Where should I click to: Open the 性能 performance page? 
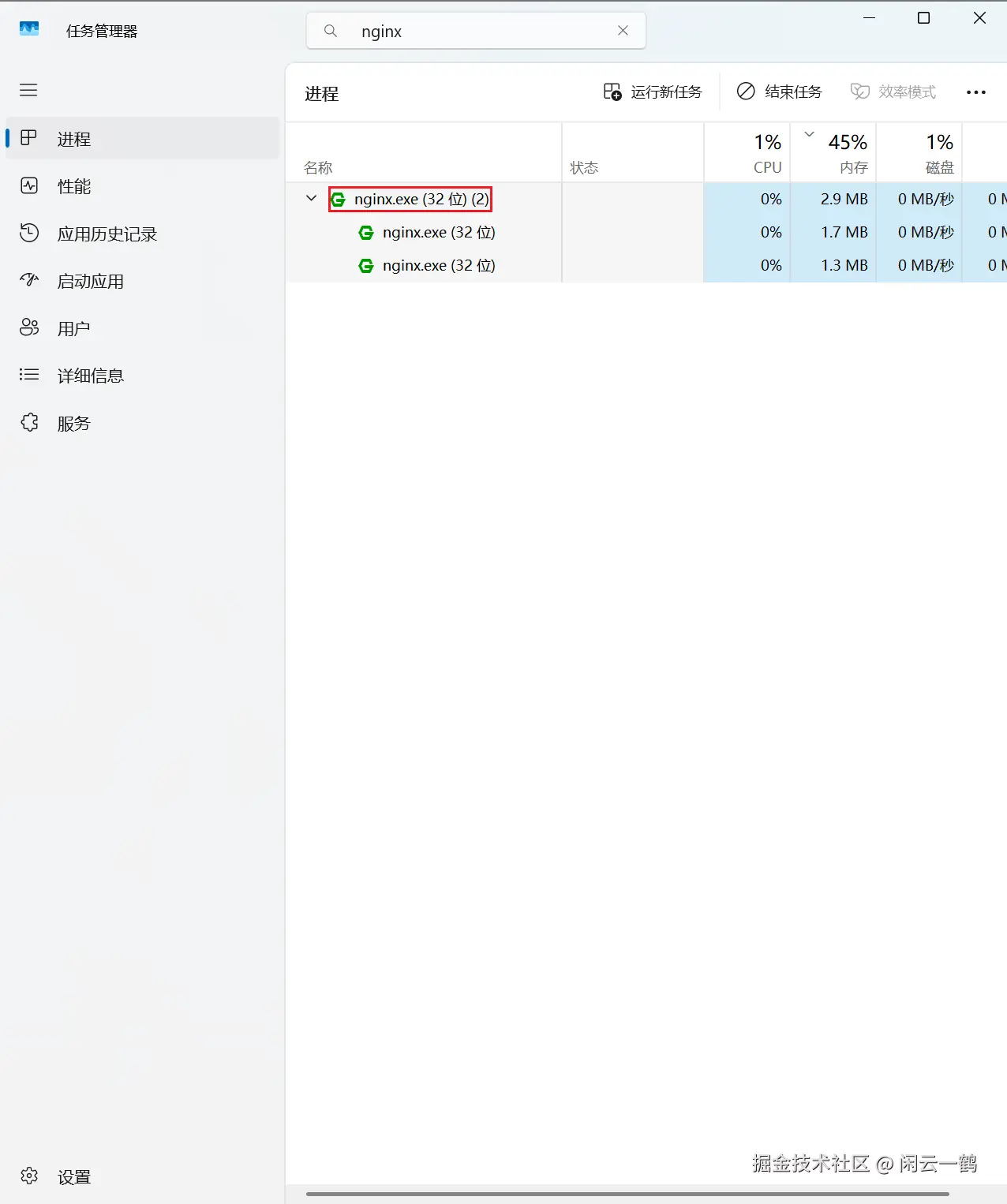point(143,186)
